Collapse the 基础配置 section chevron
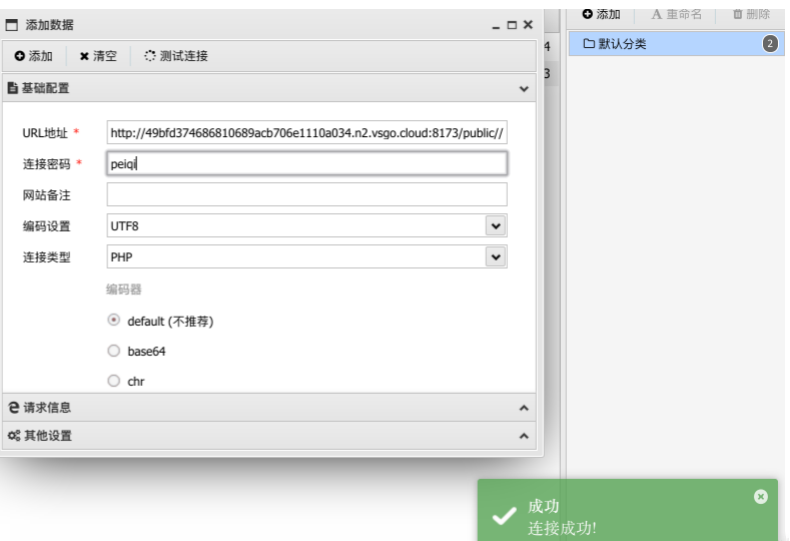This screenshot has width=790, height=541. tap(524, 89)
